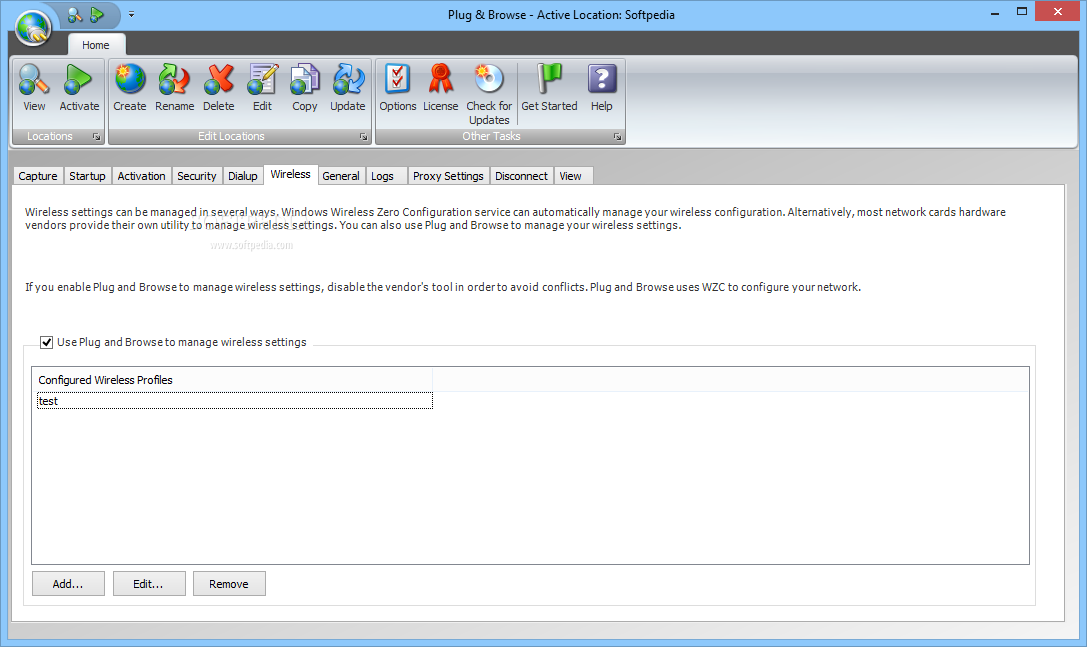The width and height of the screenshot is (1087, 647).
Task: Open Help with question mark icon
Action: point(602,88)
